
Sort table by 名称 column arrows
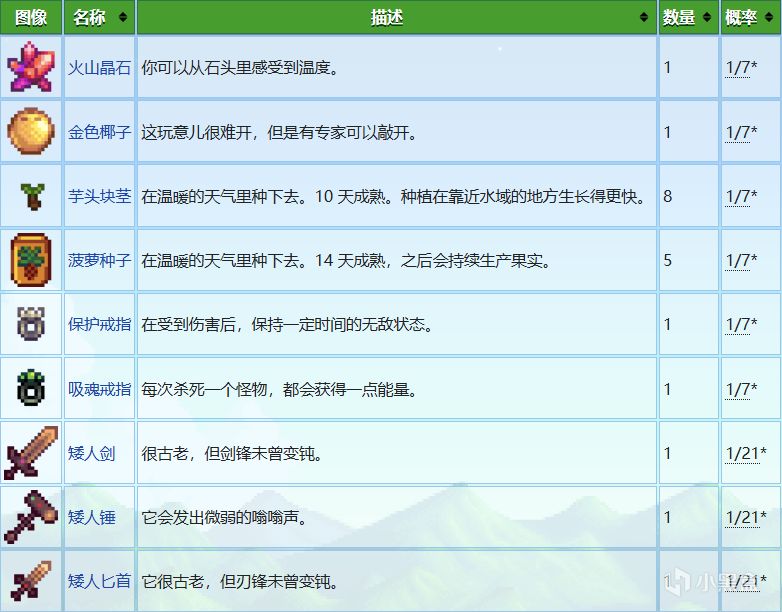pos(123,17)
